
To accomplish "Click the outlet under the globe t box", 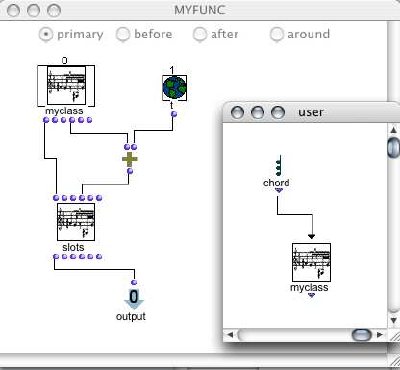I will 174,114.
